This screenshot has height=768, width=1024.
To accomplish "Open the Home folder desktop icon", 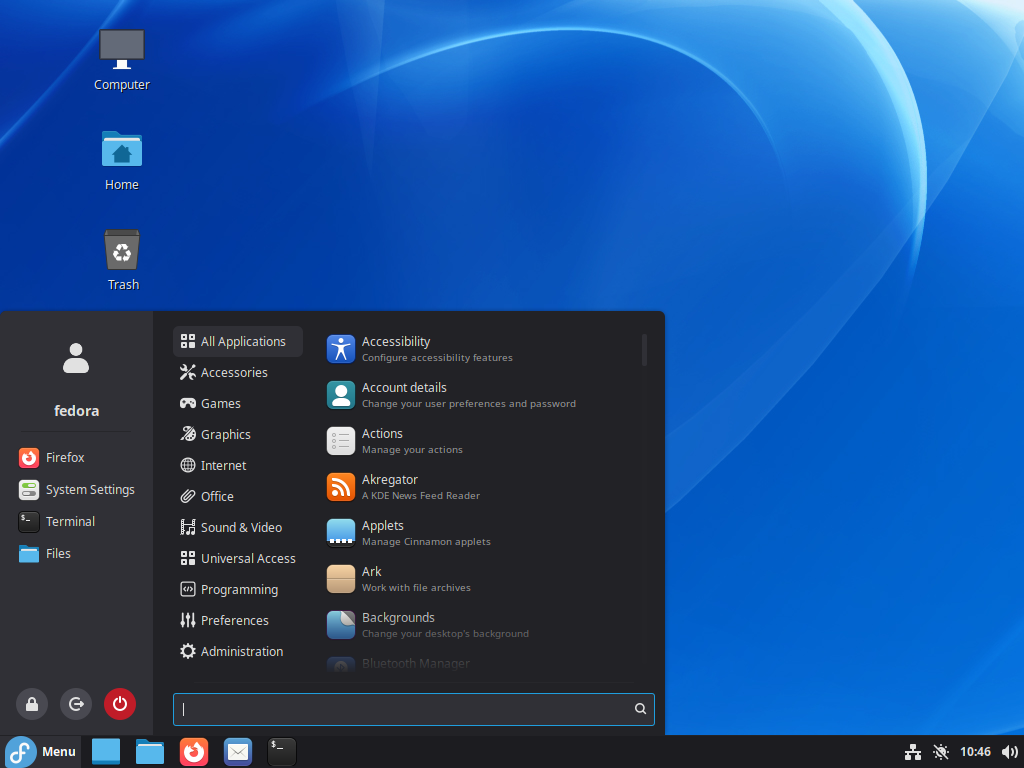I will click(x=121, y=161).
